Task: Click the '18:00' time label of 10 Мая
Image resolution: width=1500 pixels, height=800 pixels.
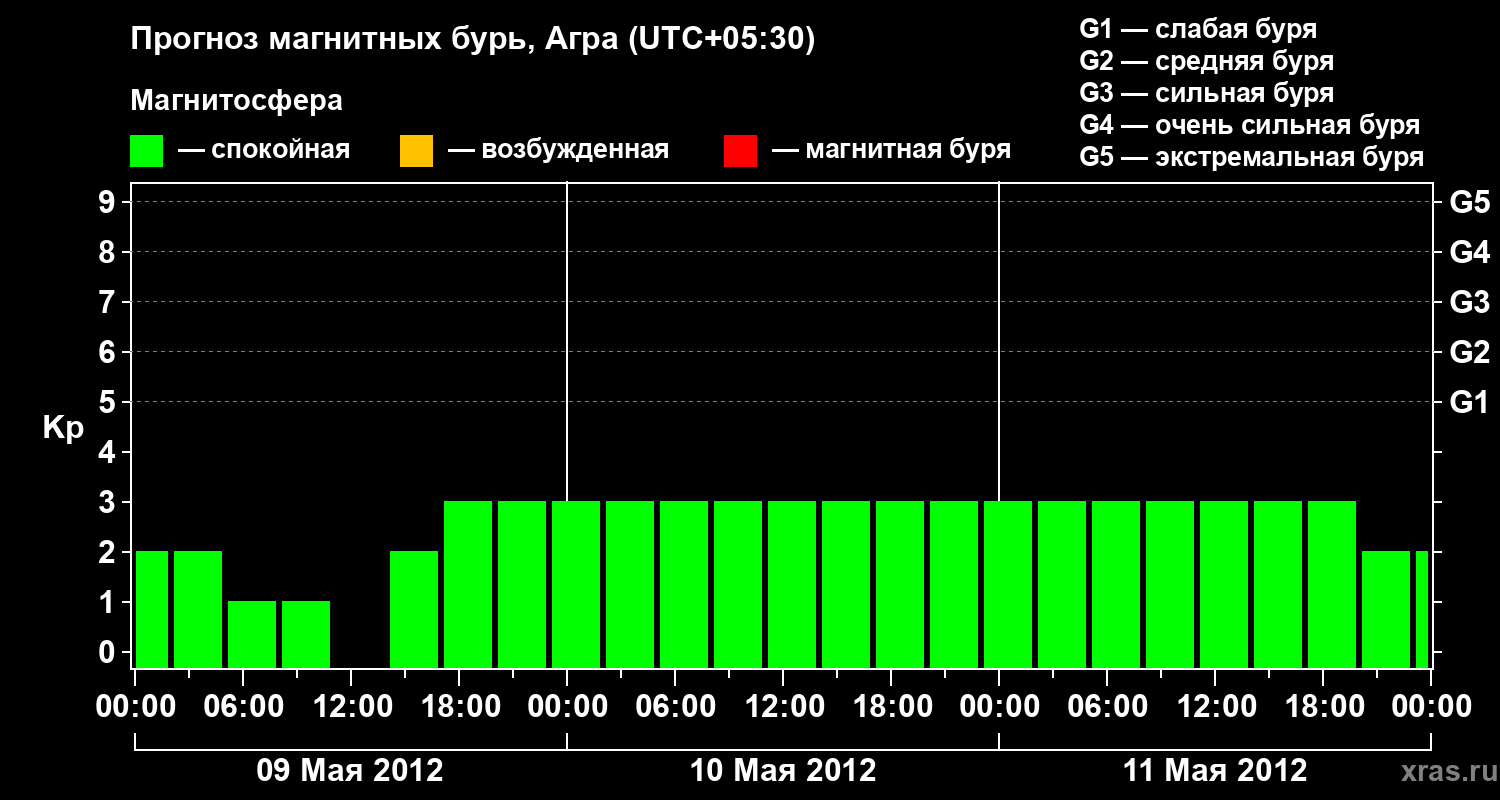Action: coord(891,707)
